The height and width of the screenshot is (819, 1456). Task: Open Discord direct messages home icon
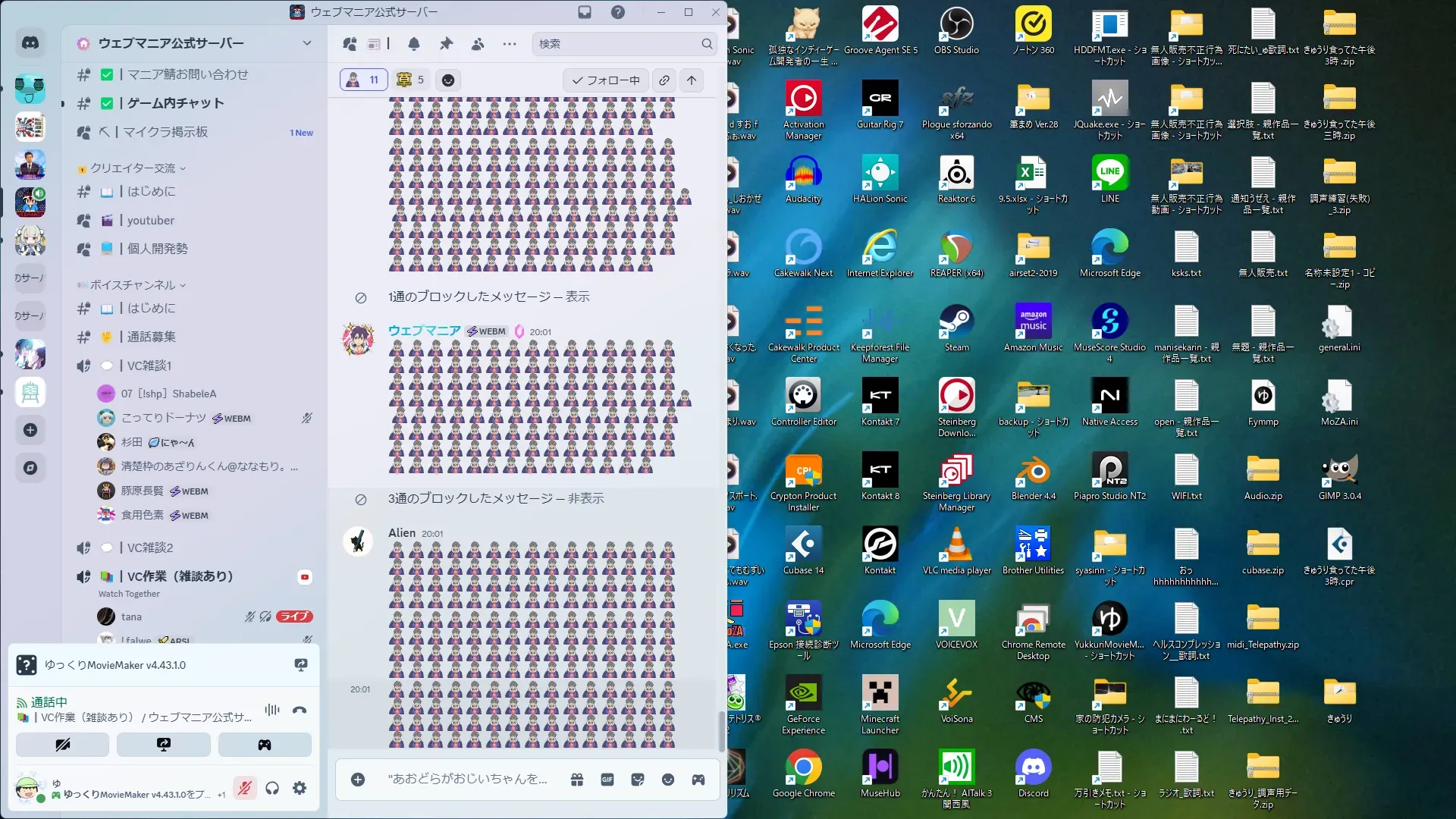30,43
